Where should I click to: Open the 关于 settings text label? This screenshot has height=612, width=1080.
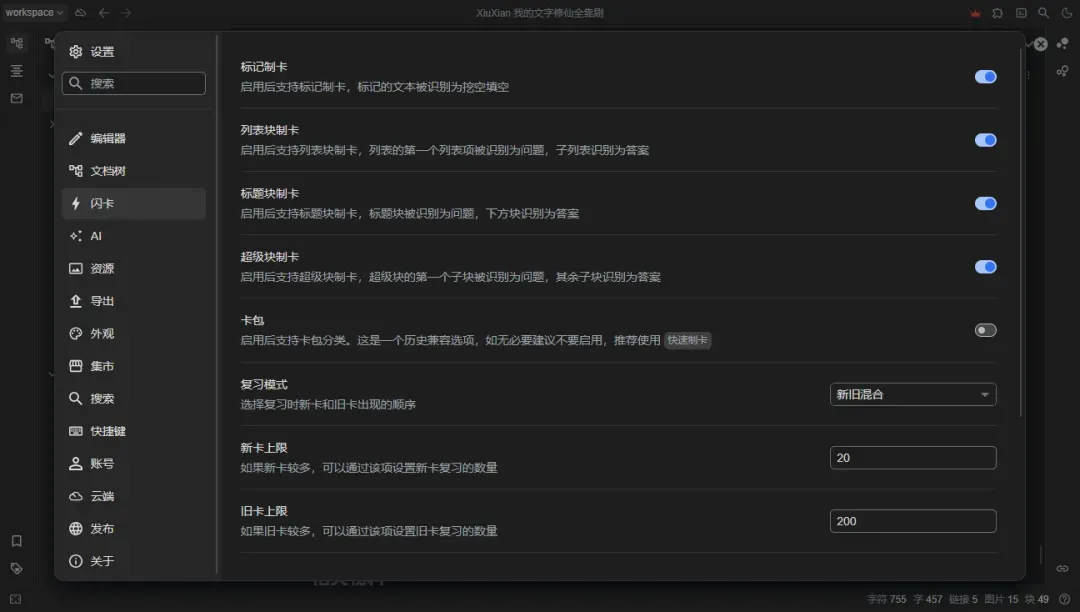(x=102, y=561)
